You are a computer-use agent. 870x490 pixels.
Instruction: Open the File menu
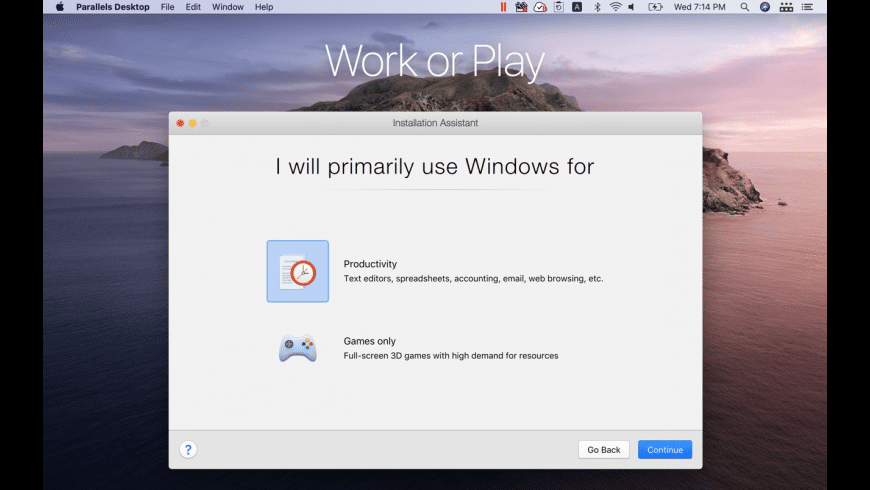pos(168,7)
